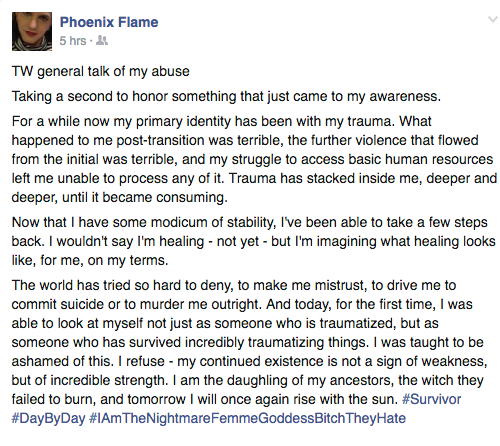Follow the #DayByDay hashtag link
Screen dimensions: 500x446
pyautogui.click(x=48, y=418)
